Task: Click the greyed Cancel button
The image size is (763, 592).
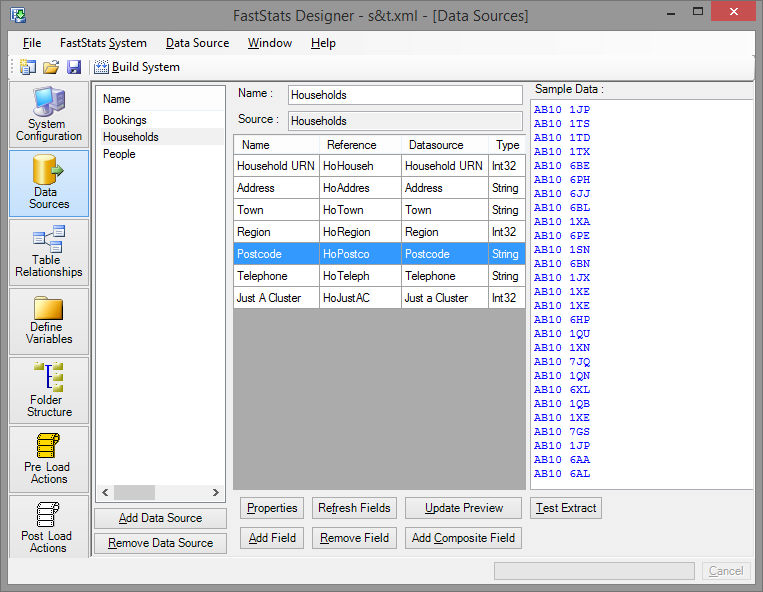Action: [726, 571]
